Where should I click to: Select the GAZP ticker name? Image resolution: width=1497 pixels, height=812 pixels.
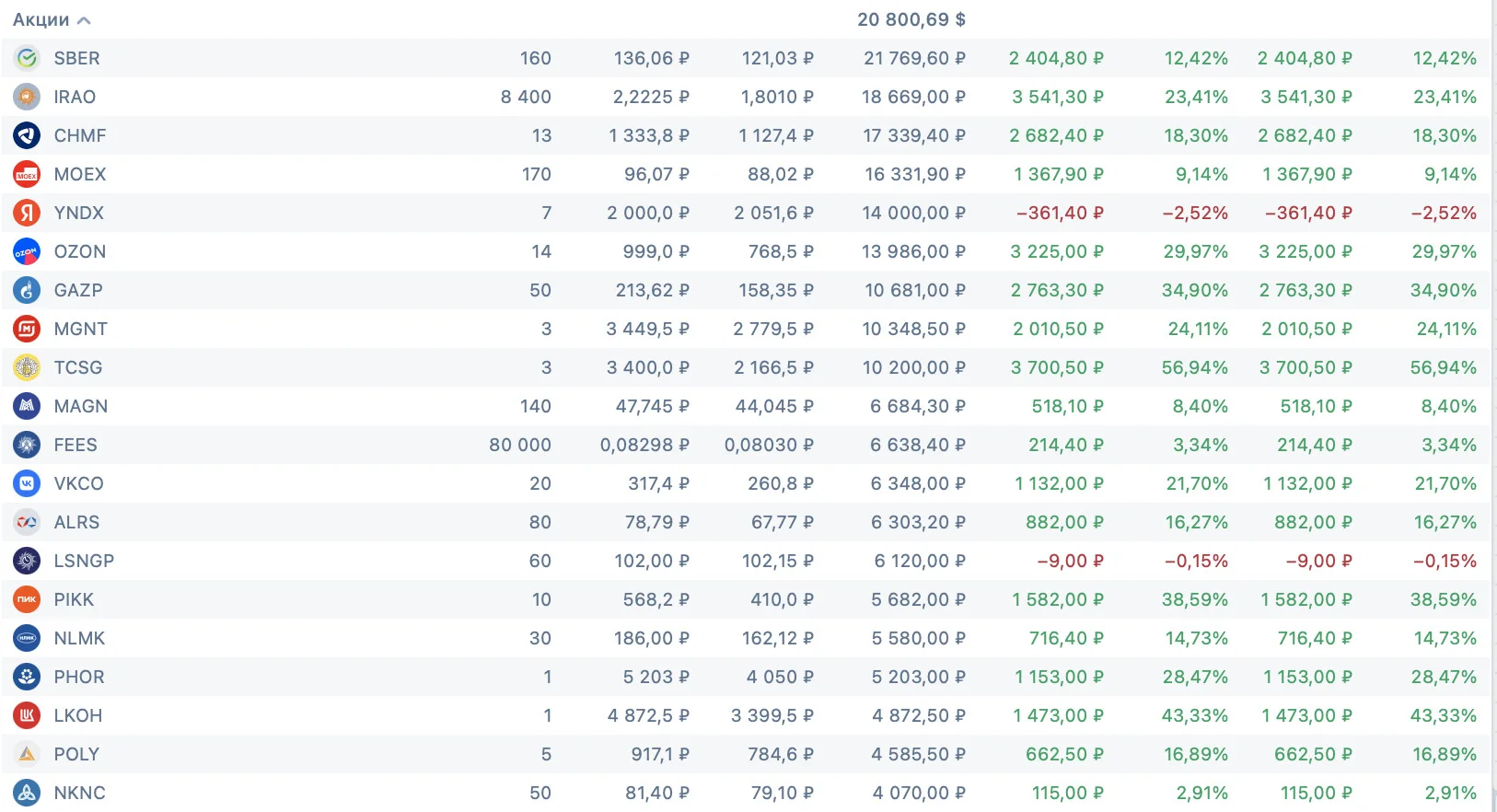click(78, 290)
